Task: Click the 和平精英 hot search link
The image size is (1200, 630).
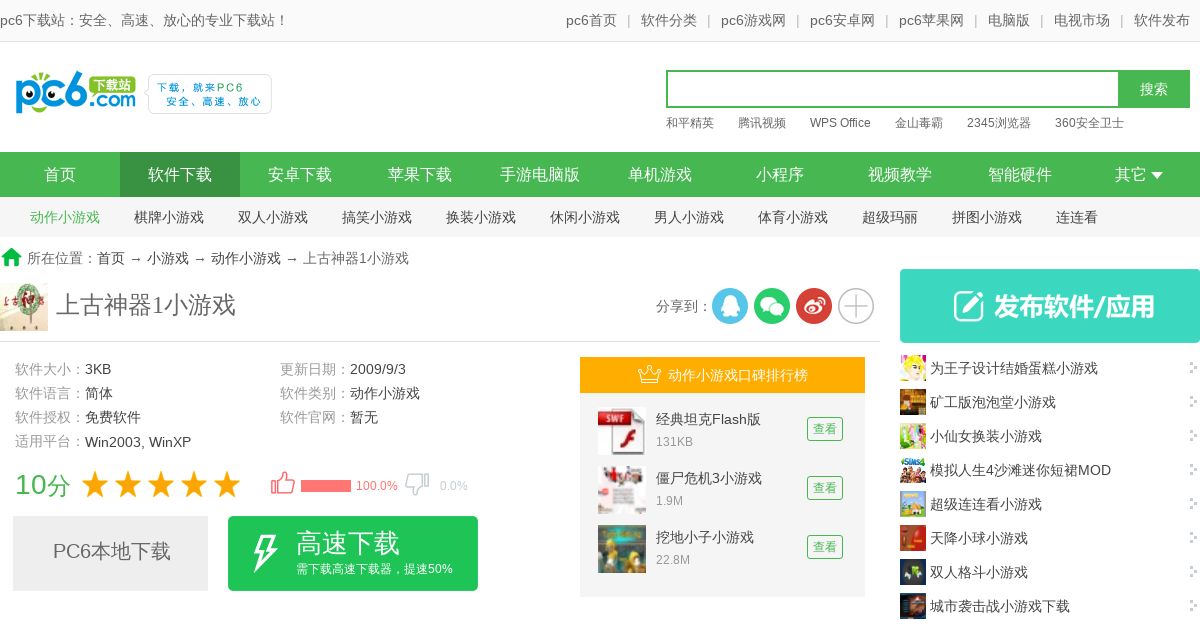Action: pyautogui.click(x=690, y=123)
